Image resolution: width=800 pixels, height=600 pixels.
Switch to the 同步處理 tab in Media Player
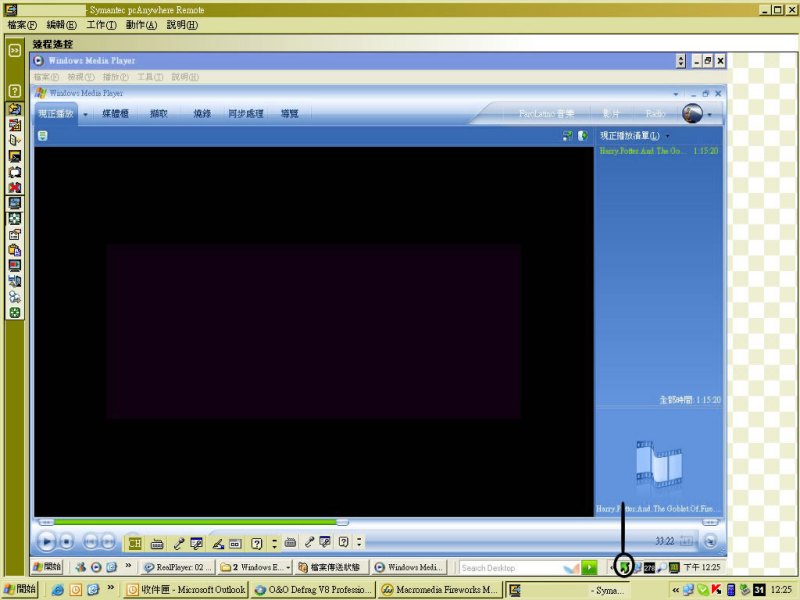click(245, 114)
